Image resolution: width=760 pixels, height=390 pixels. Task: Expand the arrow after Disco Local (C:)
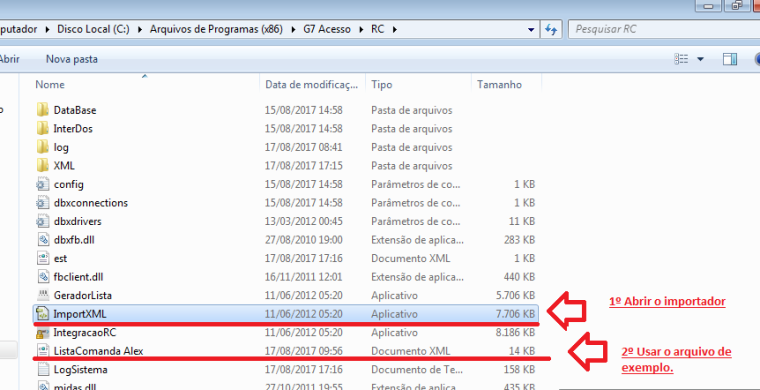[x=140, y=29]
